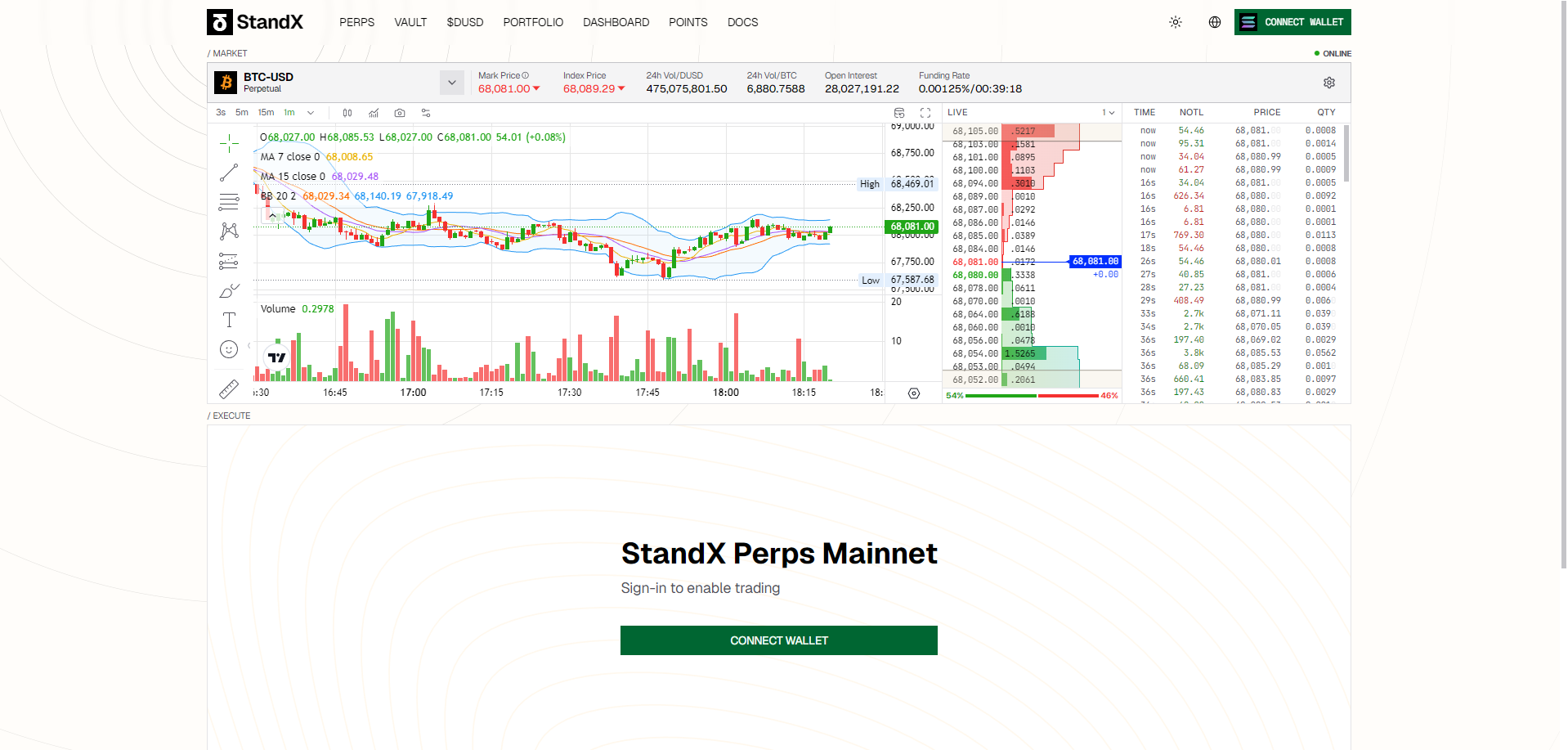The height and width of the screenshot is (750, 1568).
Task: Toggle fullscreen chart mode
Action: click(x=925, y=112)
